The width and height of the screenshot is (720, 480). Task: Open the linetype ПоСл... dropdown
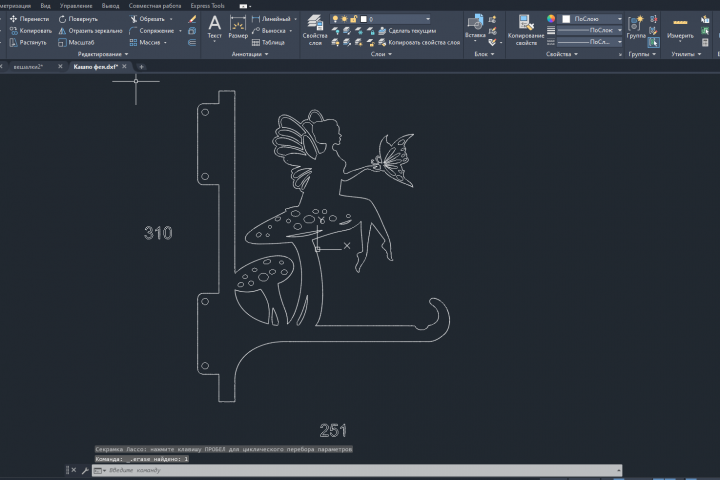[x=619, y=42]
